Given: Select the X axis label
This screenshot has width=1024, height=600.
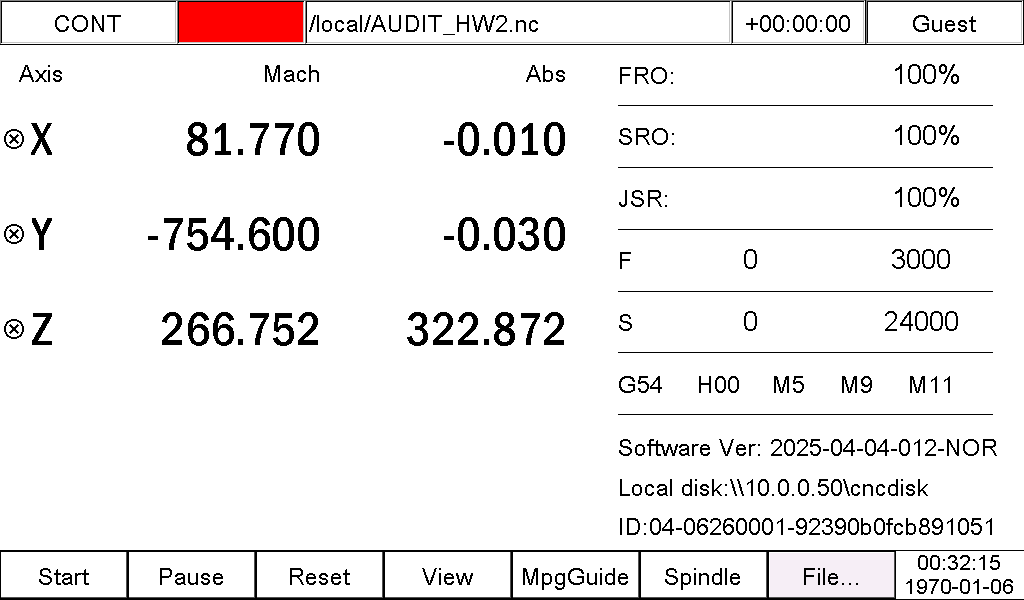Looking at the screenshot, I should [42, 140].
